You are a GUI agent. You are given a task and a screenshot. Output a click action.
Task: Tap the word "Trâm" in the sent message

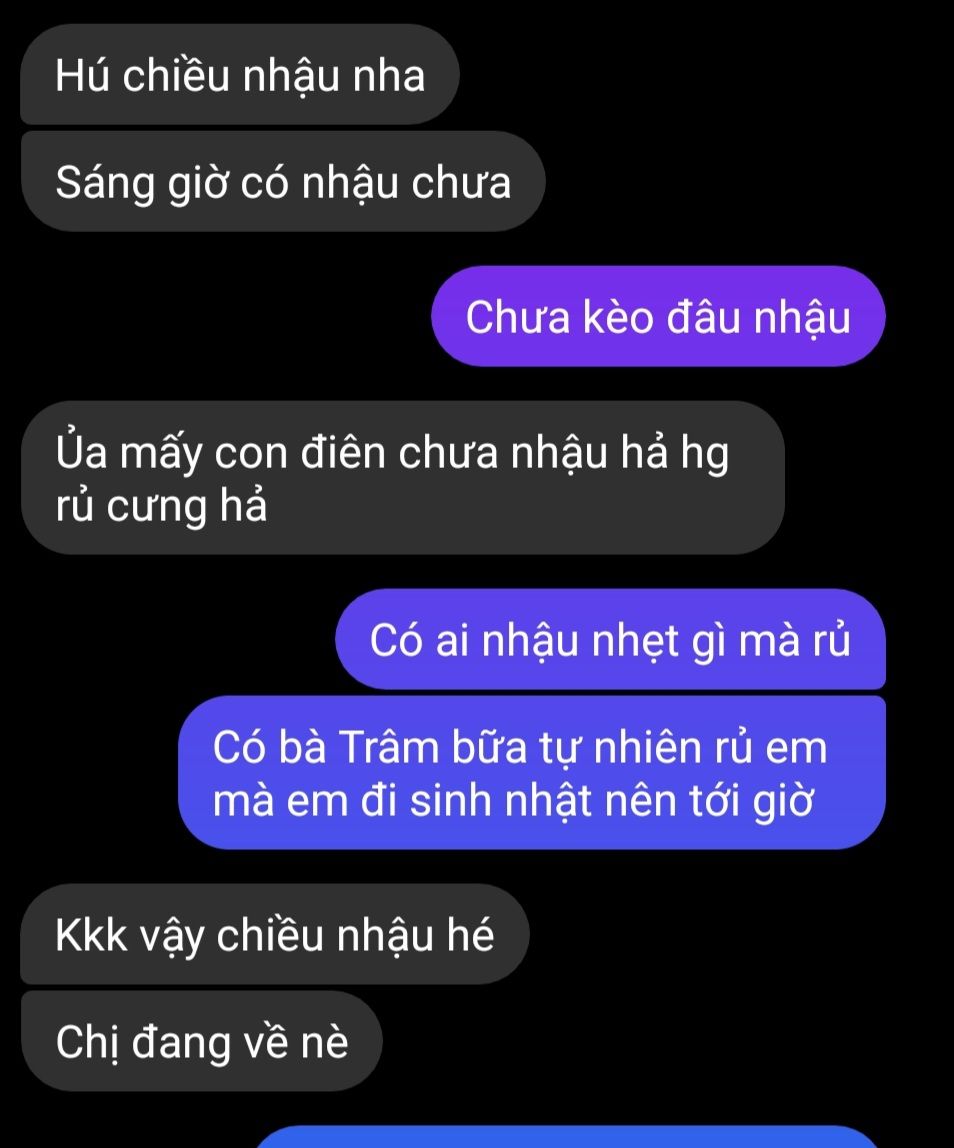[388, 748]
